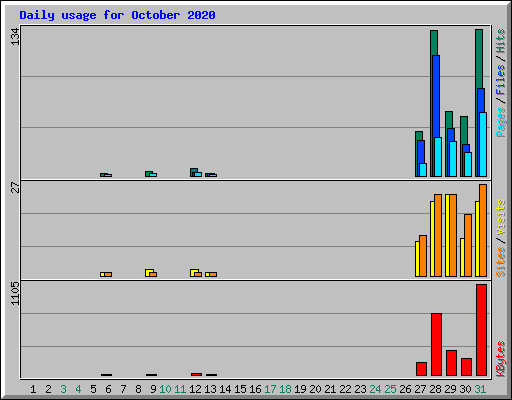Image resolution: width=512 pixels, height=400 pixels.
Task: Click day label 12 on the x-axis
Action: pyautogui.click(x=195, y=389)
